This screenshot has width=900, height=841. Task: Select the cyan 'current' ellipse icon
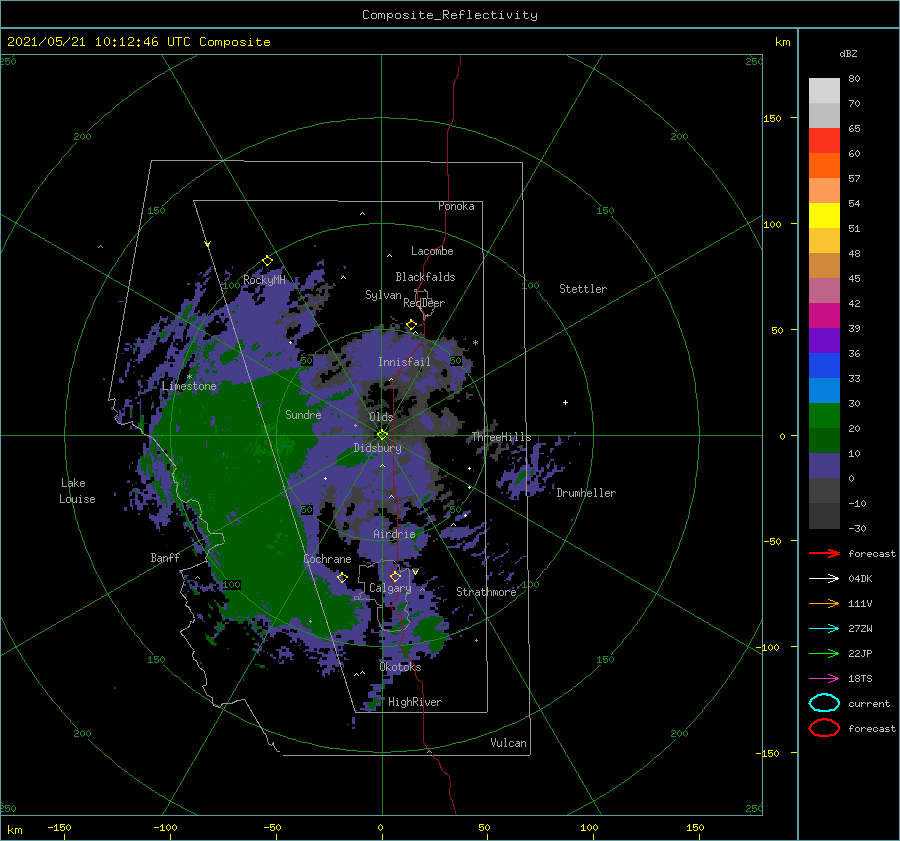(x=824, y=703)
